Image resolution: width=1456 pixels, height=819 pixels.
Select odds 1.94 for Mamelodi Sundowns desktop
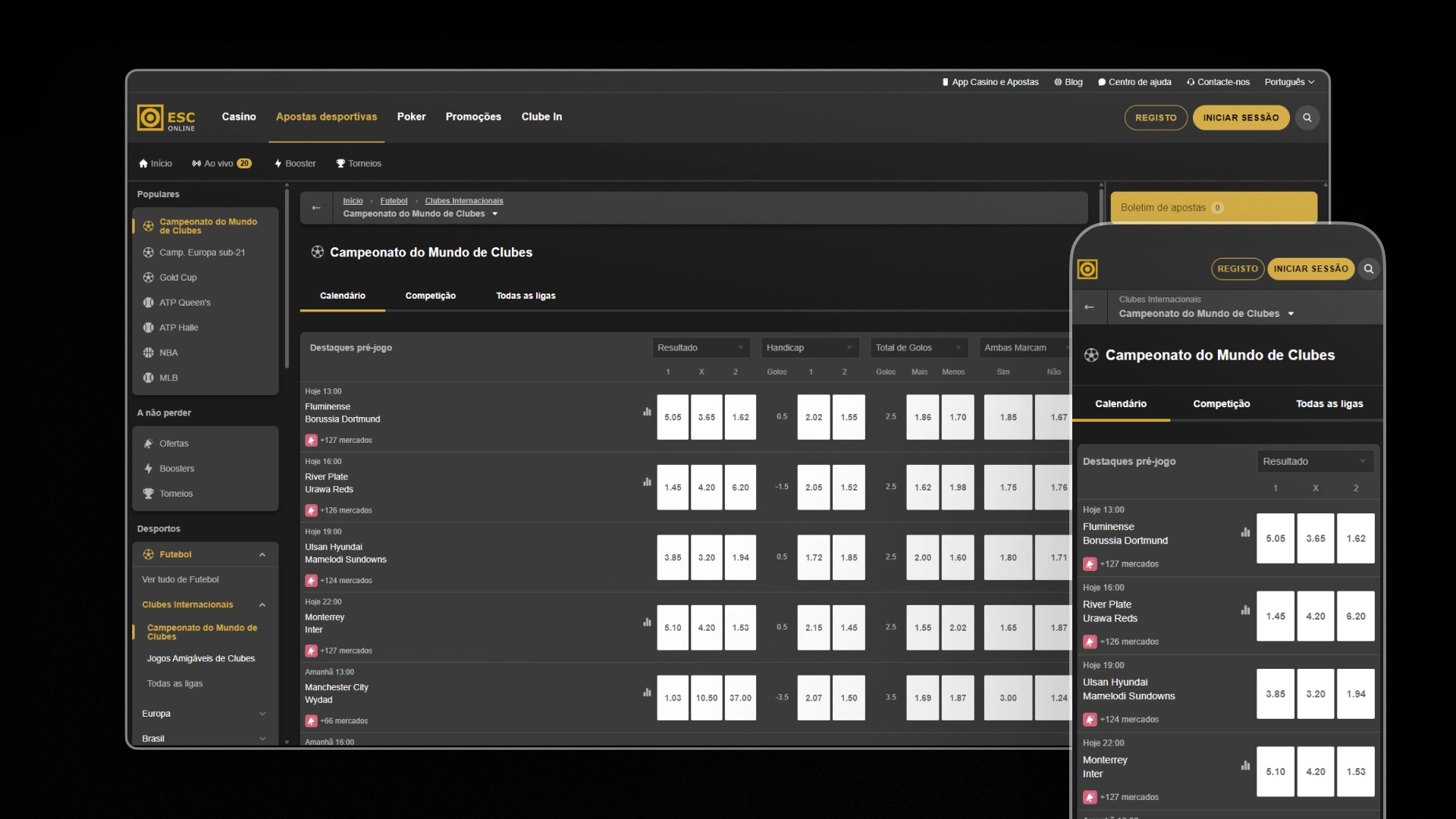pyautogui.click(x=741, y=557)
